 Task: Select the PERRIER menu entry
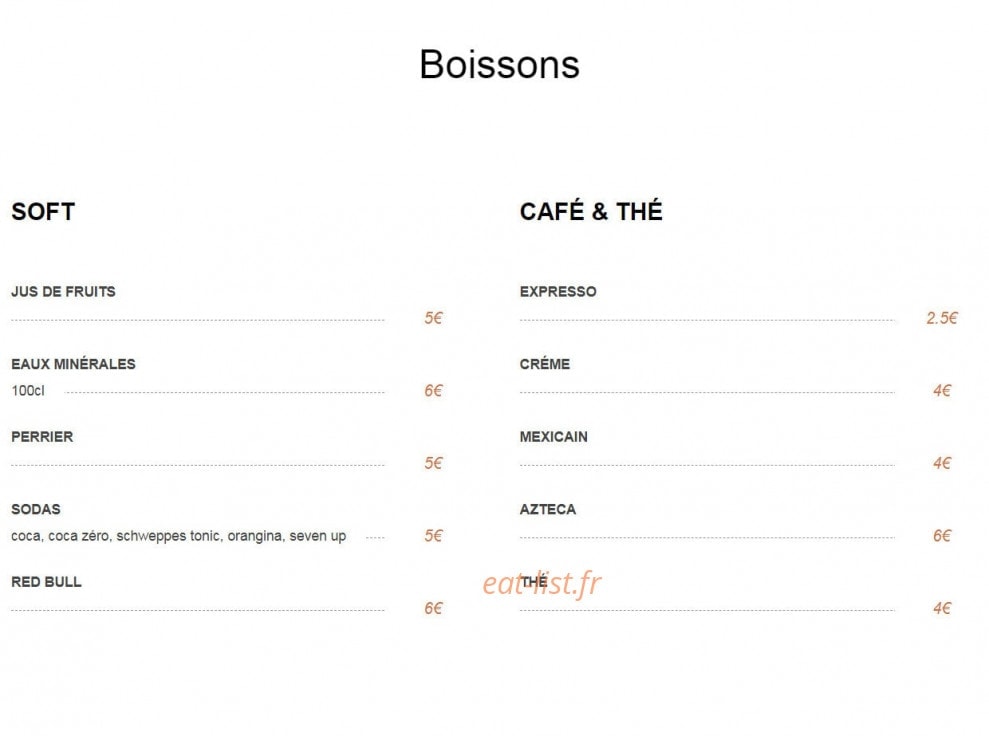(x=42, y=436)
